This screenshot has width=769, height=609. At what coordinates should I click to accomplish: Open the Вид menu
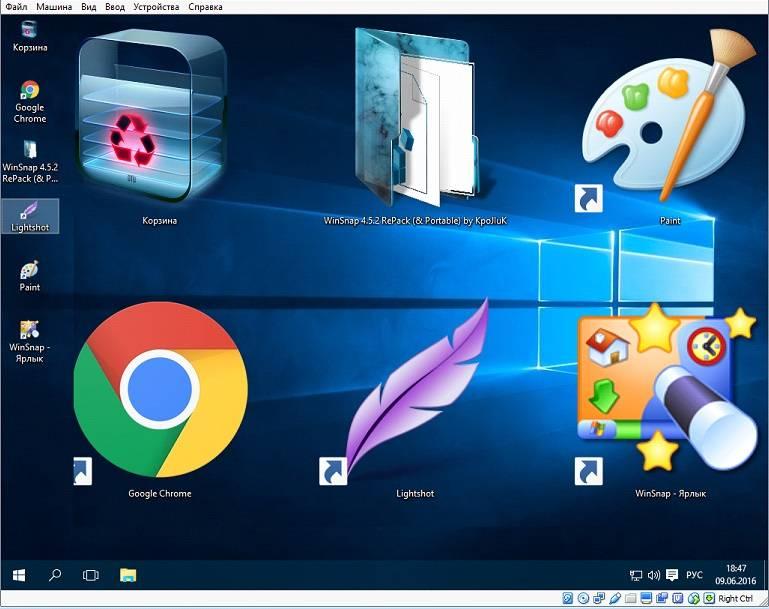click(x=89, y=7)
